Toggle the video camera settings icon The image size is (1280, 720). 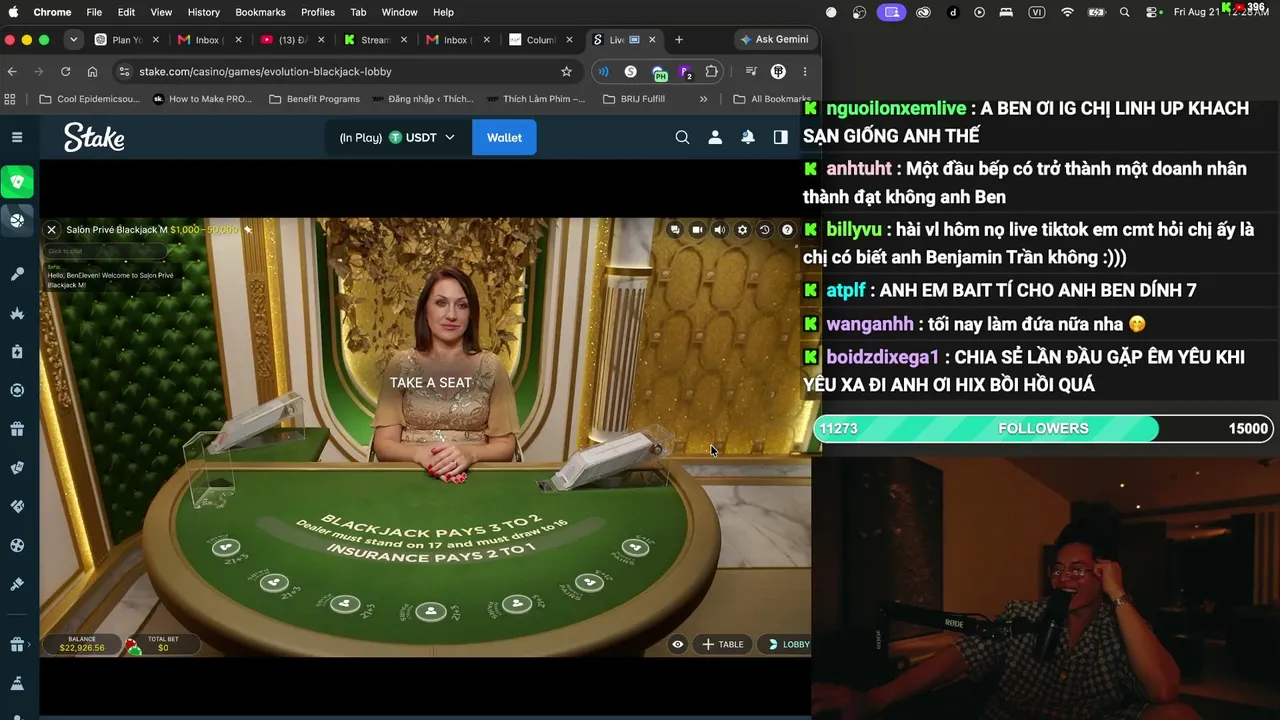click(697, 230)
